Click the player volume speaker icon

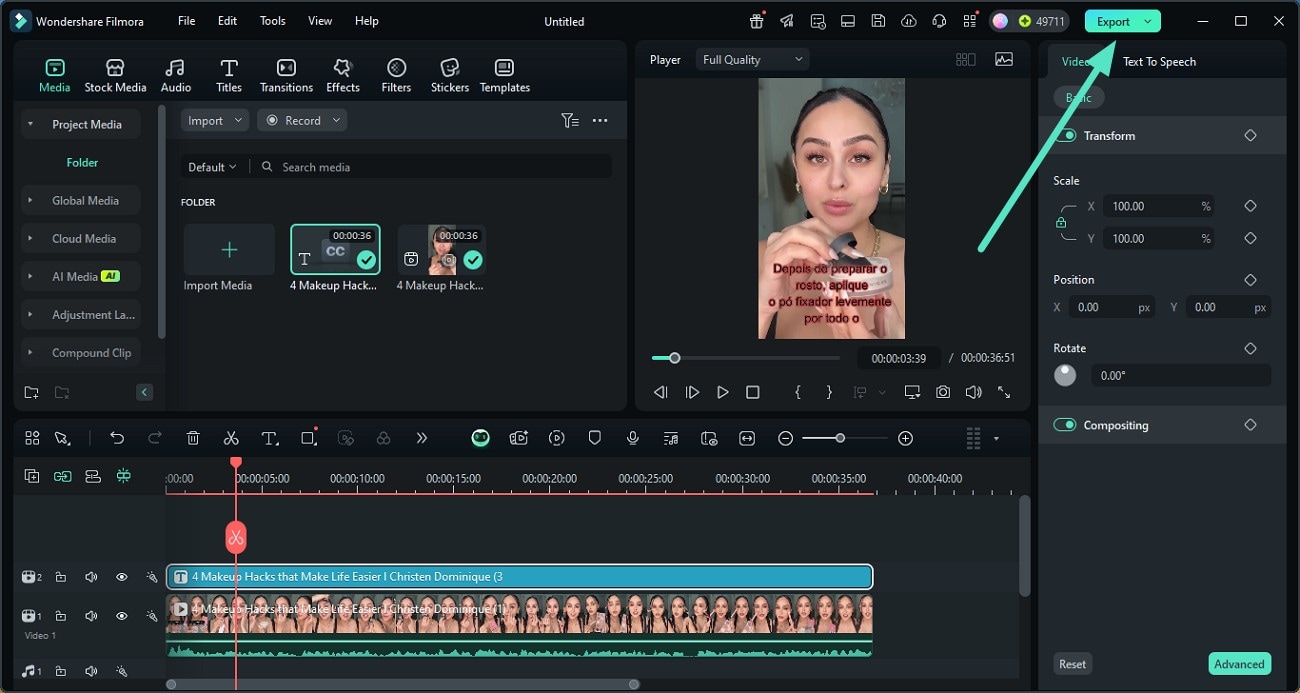(973, 392)
